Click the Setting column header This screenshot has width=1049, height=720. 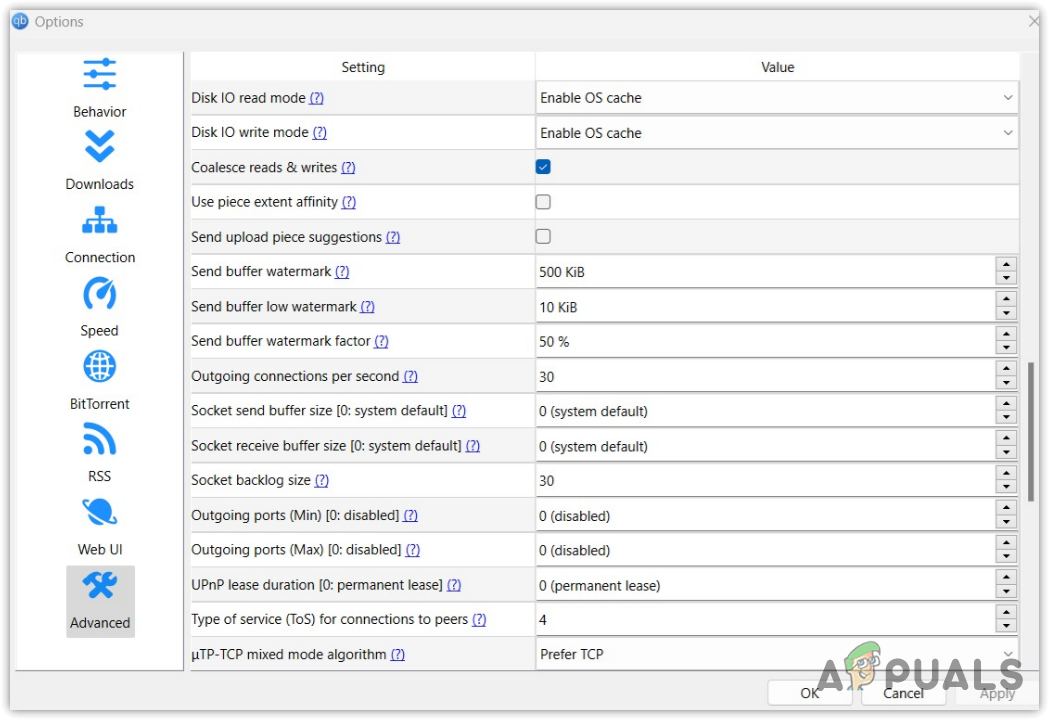click(362, 67)
